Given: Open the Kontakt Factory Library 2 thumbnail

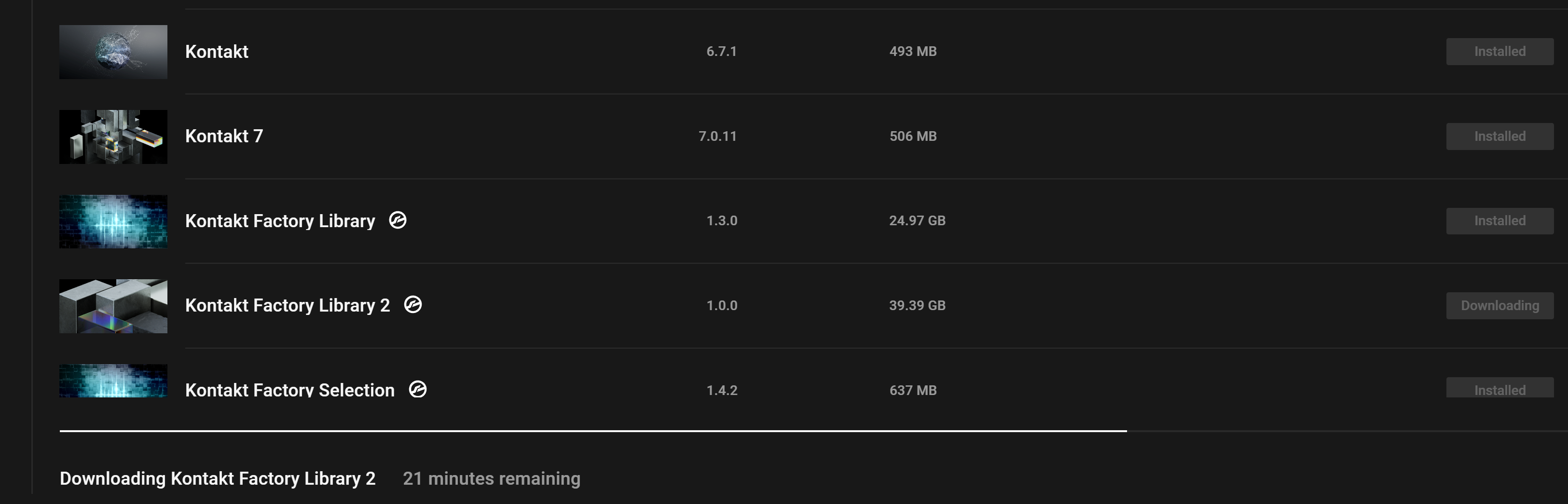Looking at the screenshot, I should click(x=113, y=306).
